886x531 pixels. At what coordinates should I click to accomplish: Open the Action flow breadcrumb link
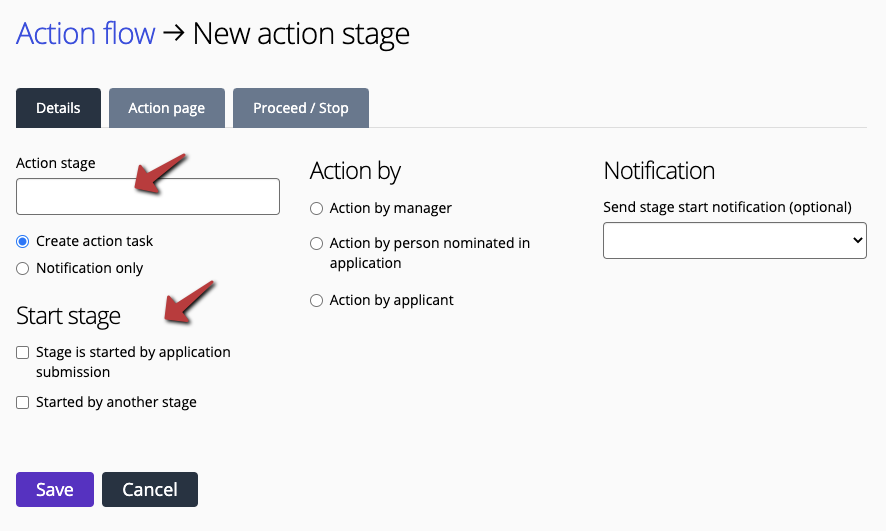(85, 33)
